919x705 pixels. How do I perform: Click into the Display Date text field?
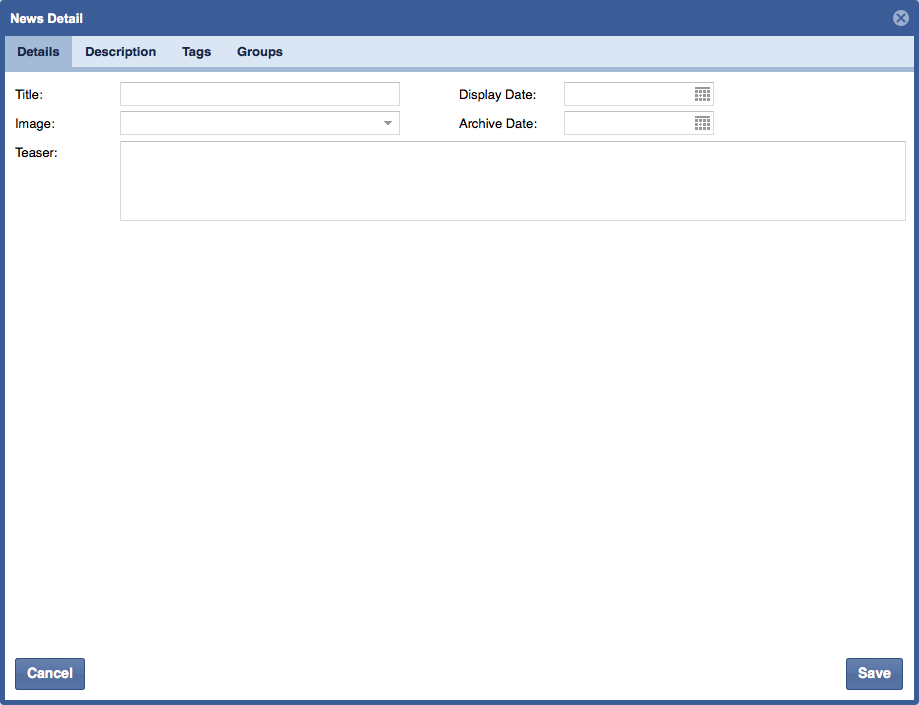click(x=628, y=94)
